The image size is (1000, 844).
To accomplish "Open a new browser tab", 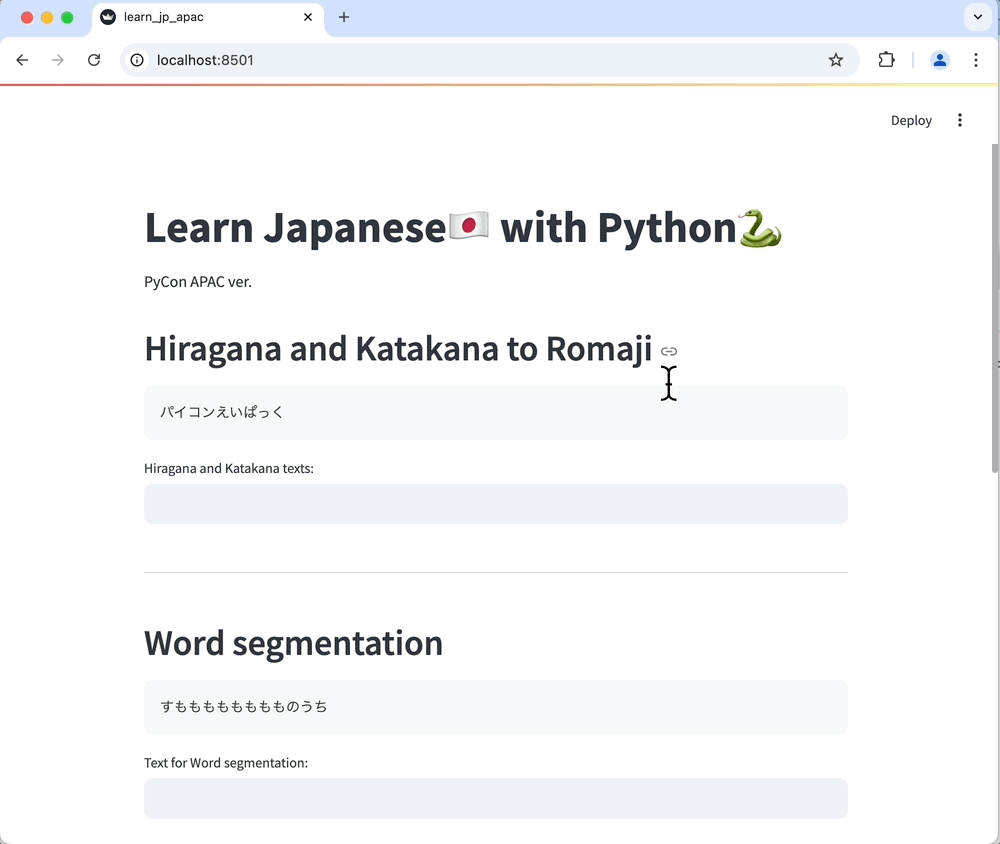I will pyautogui.click(x=344, y=17).
